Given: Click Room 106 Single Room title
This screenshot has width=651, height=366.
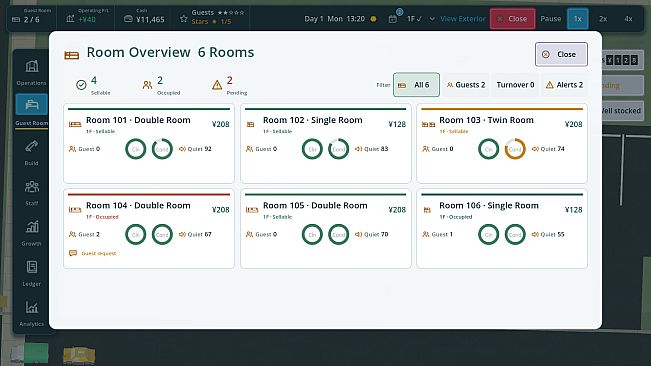Looking at the screenshot, I should (489, 205).
